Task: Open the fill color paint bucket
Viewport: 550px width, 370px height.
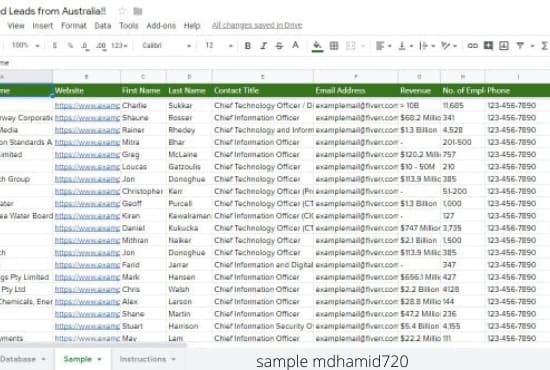Action: [x=317, y=46]
